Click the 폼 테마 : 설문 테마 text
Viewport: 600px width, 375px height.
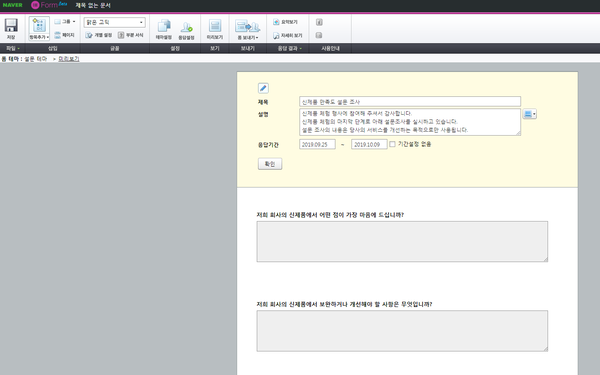(x=24, y=59)
